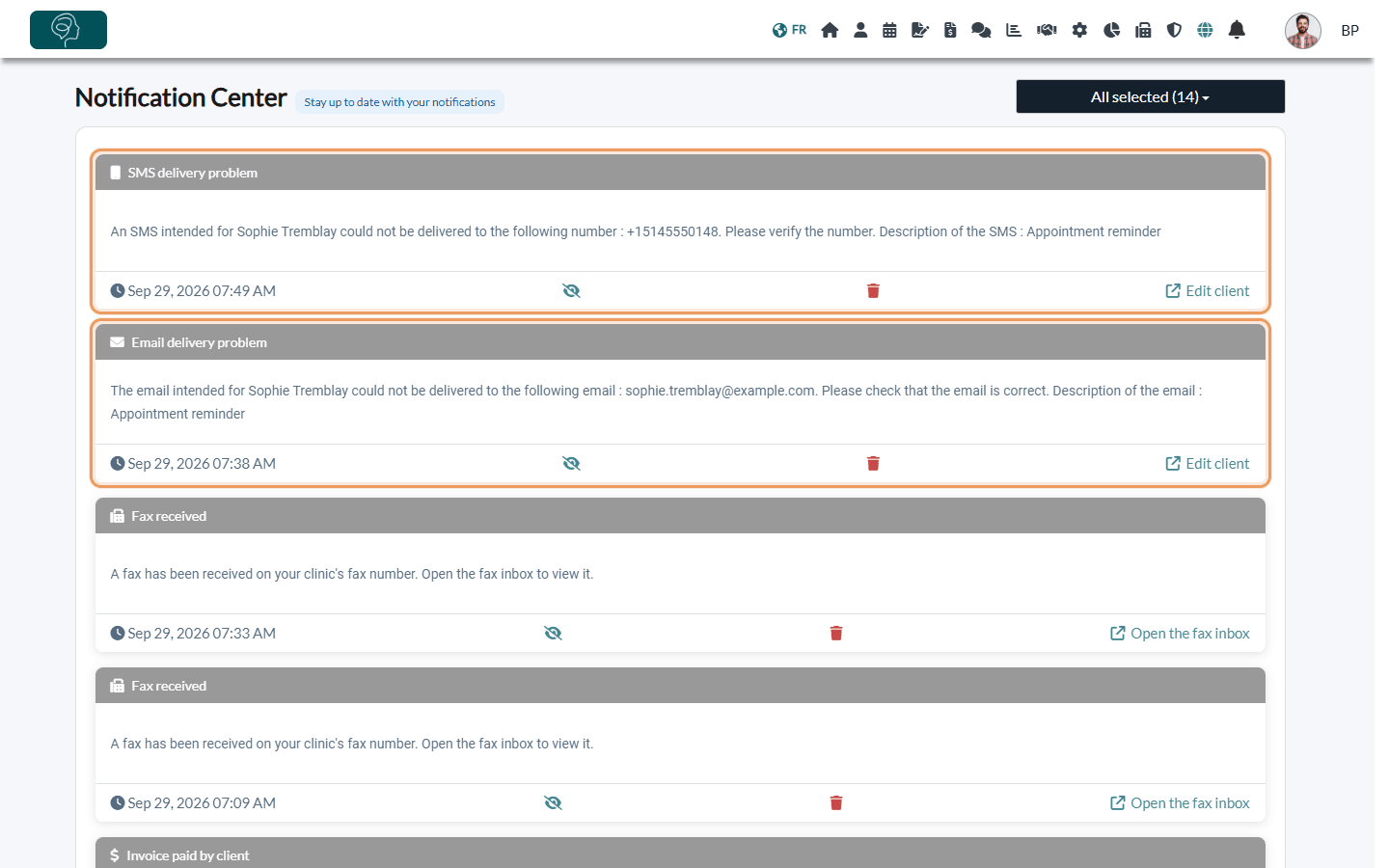The width and height of the screenshot is (1389, 868).
Task: Click the user profile avatar photo
Action: (1303, 31)
